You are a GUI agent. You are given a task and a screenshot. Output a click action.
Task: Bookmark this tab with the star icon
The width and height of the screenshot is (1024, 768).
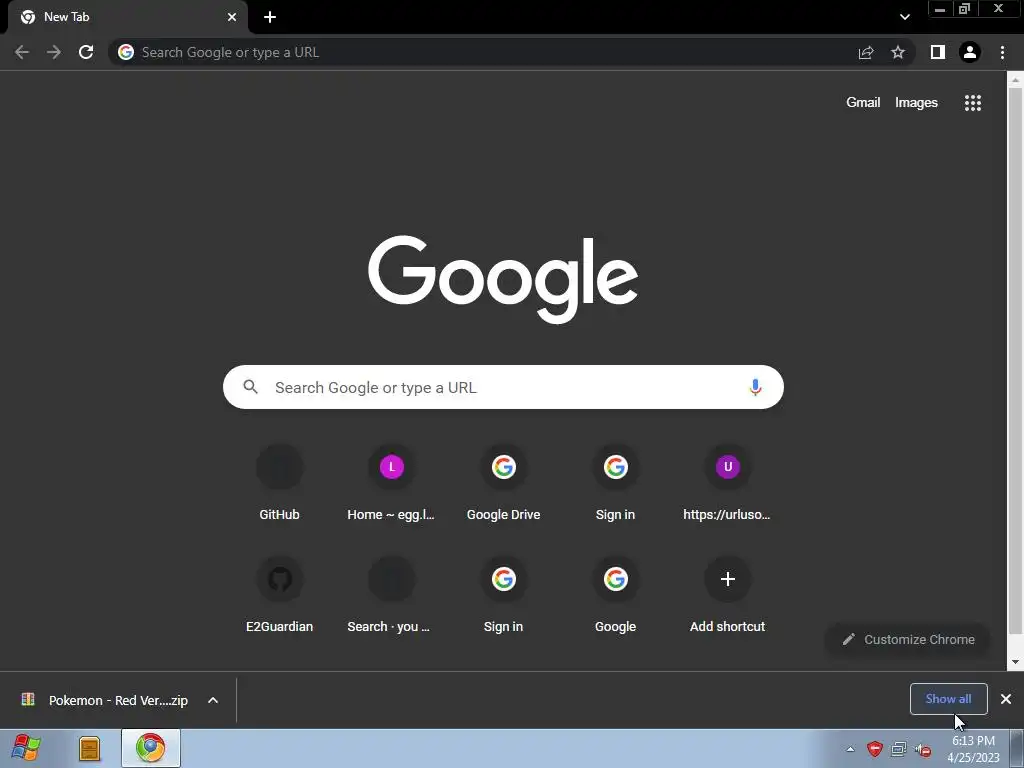(898, 52)
